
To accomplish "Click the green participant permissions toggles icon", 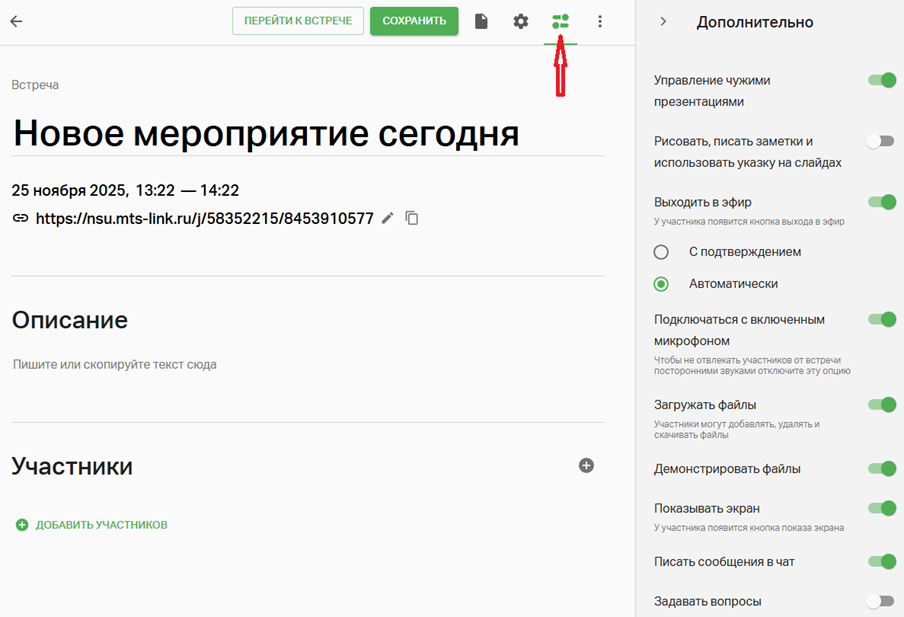I will coord(560,21).
